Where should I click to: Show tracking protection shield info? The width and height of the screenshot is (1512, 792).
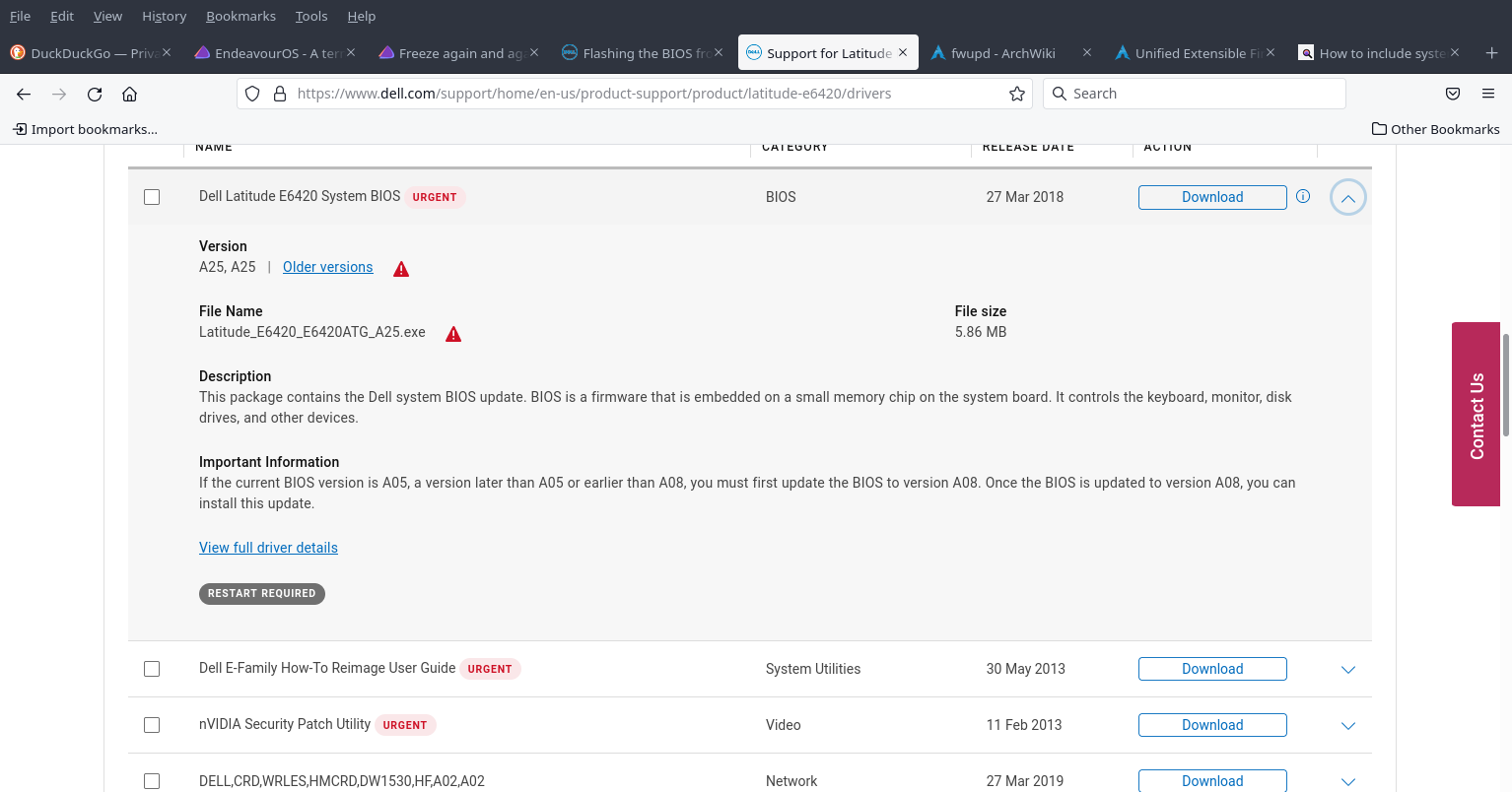[252, 94]
